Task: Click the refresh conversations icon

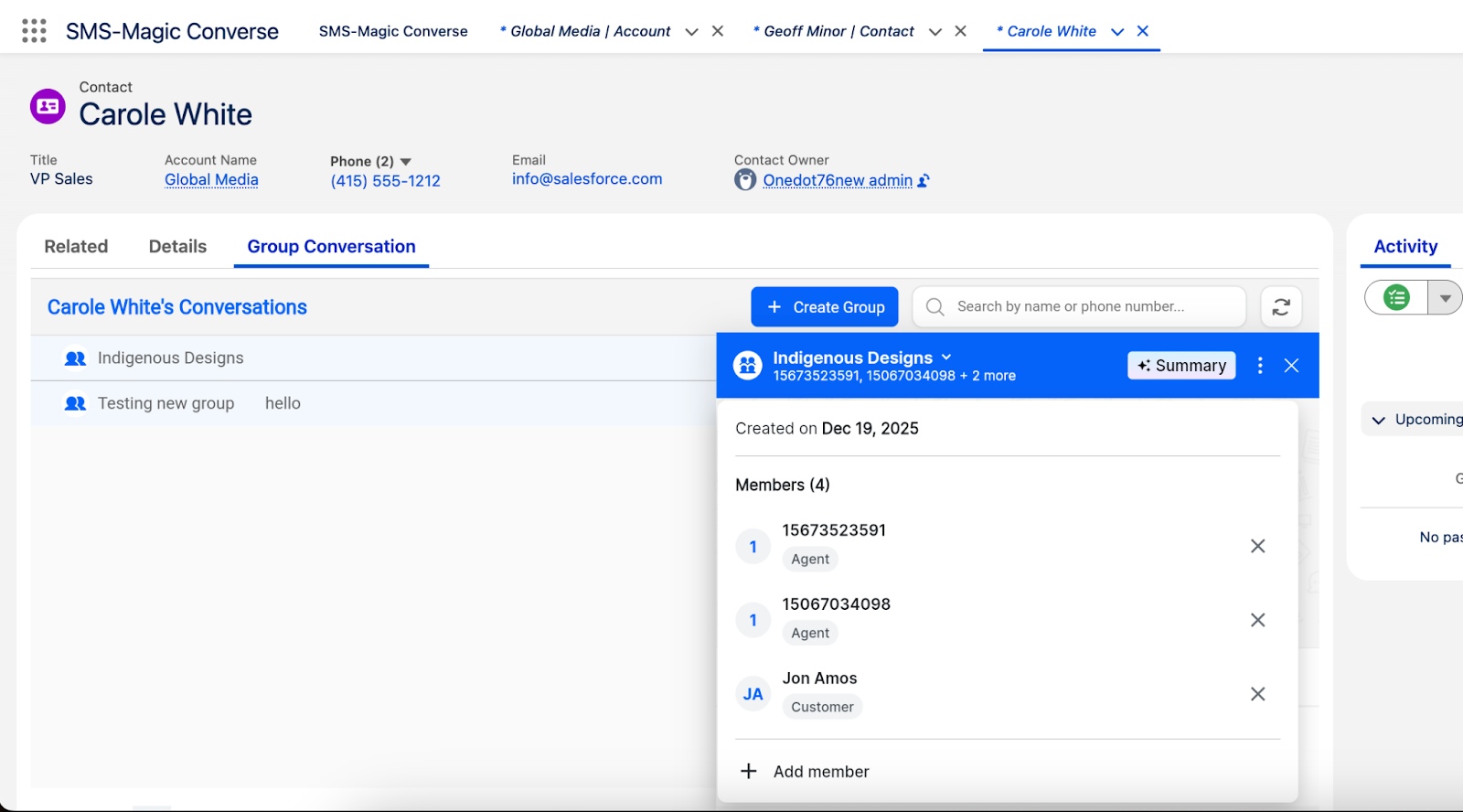Action: click(1281, 307)
